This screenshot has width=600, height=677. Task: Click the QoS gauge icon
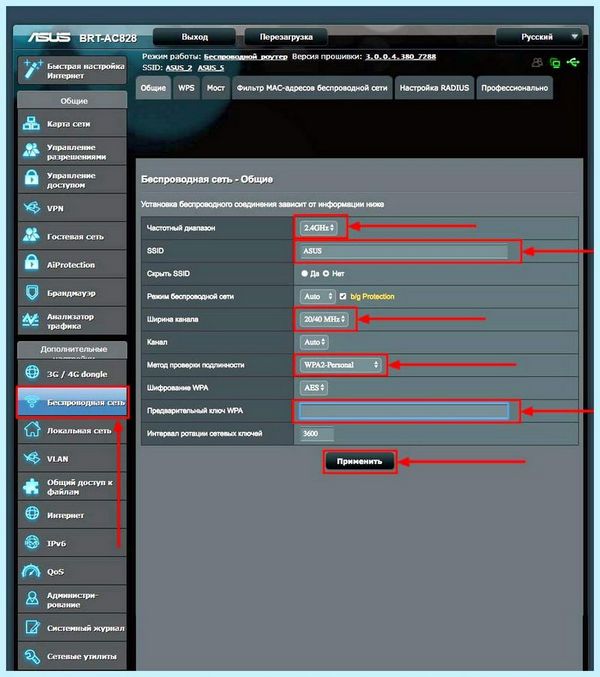coord(31,571)
